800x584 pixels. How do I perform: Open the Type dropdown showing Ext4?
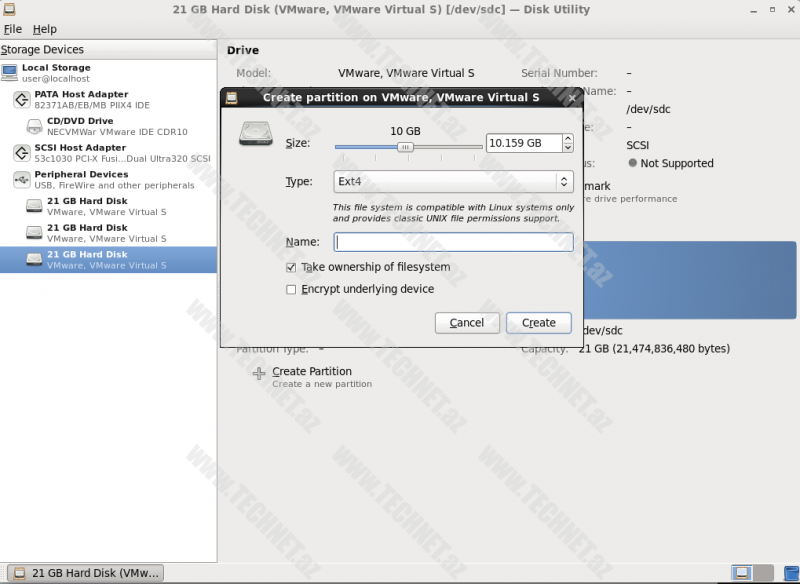click(x=453, y=182)
